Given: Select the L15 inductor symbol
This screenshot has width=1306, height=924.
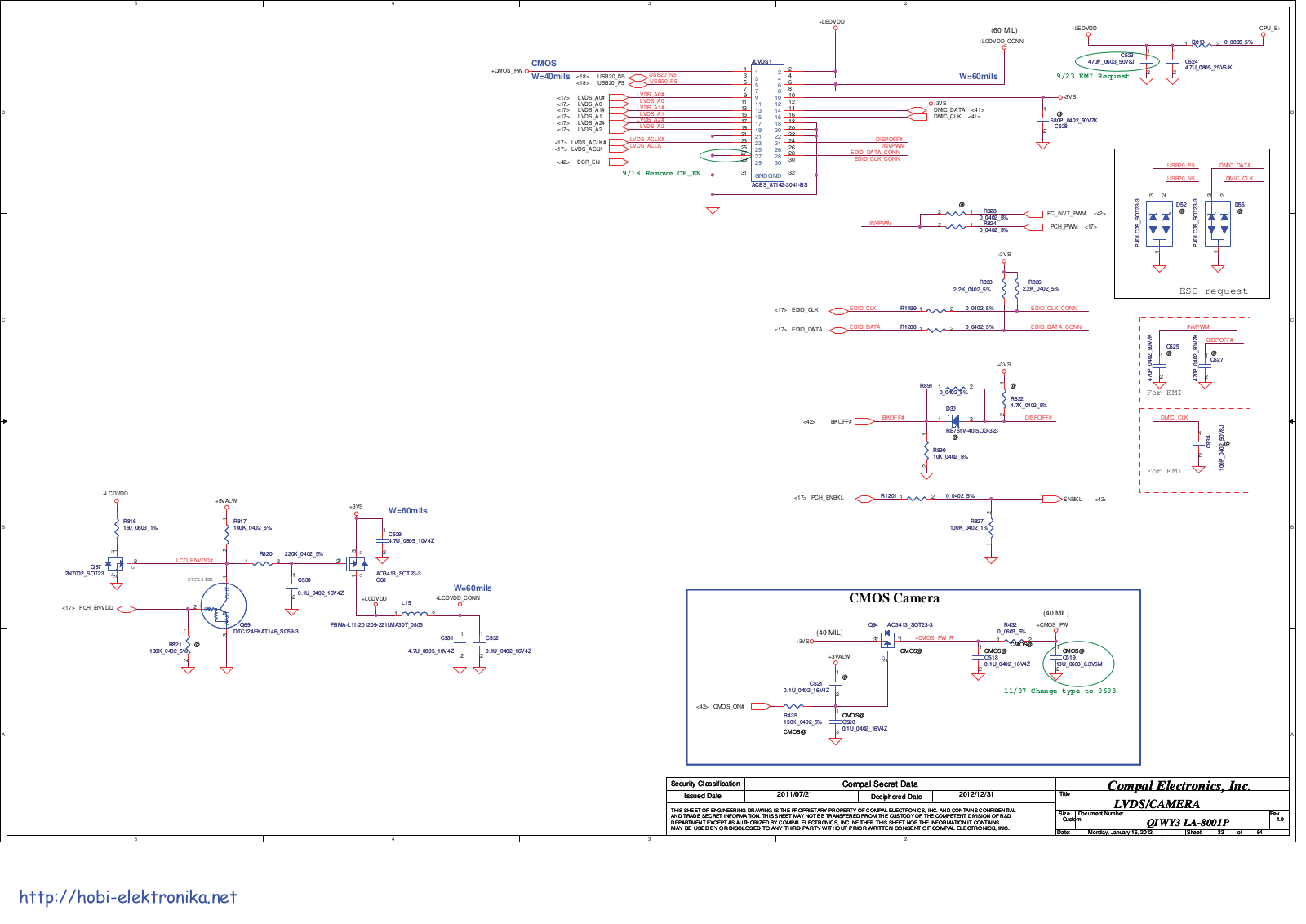Looking at the screenshot, I should click(414, 614).
